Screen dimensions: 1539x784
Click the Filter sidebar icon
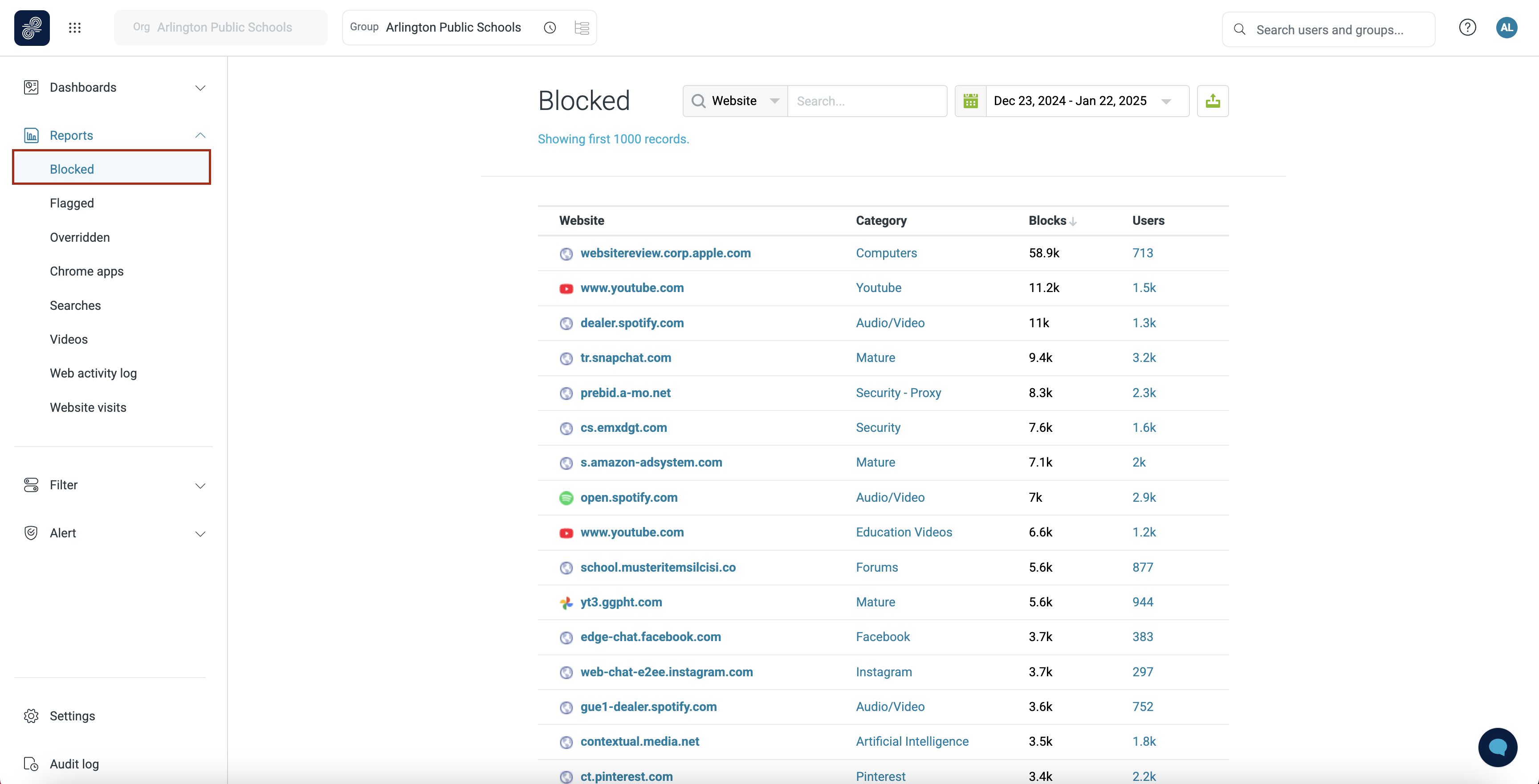click(x=31, y=485)
